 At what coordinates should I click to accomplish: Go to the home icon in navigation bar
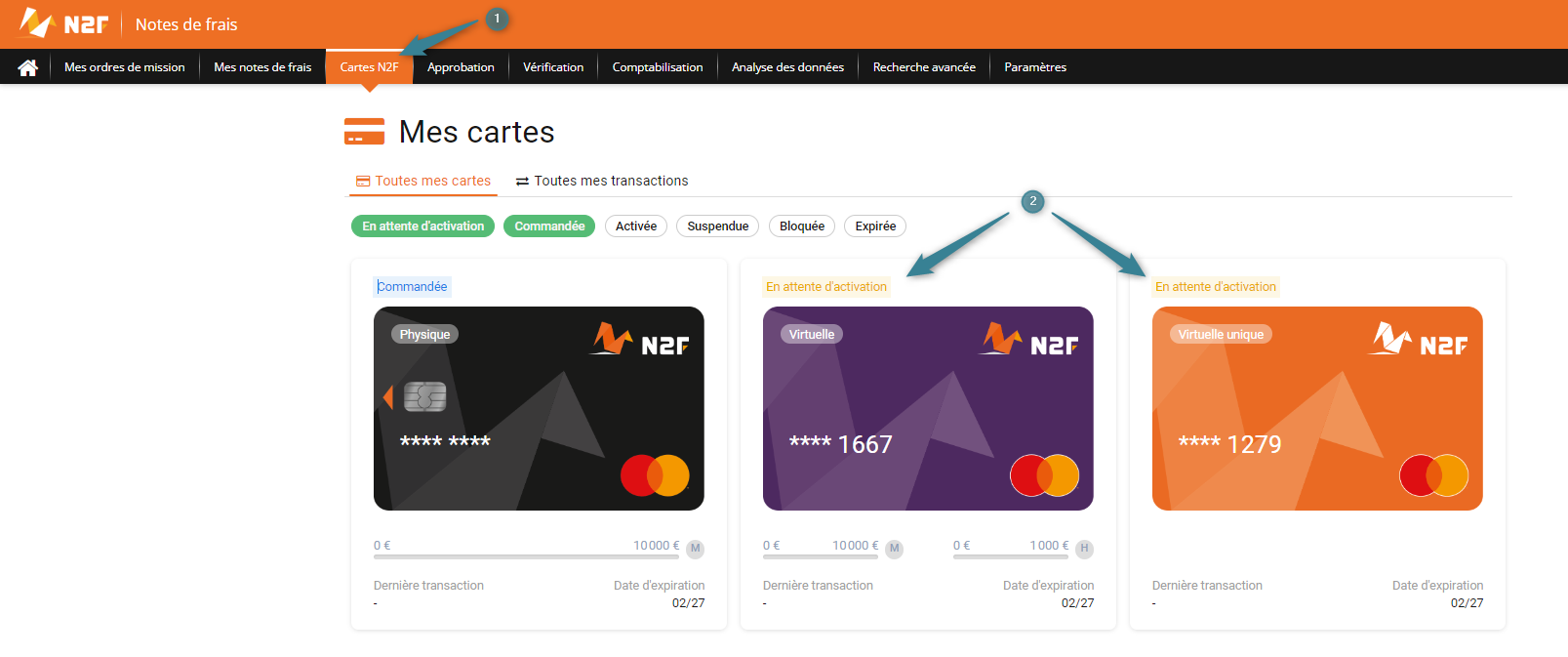coord(27,67)
